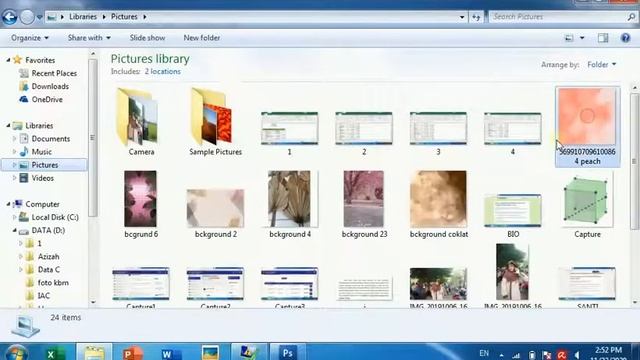Open the Organize menu
This screenshot has width=640, height=360.
30,38
